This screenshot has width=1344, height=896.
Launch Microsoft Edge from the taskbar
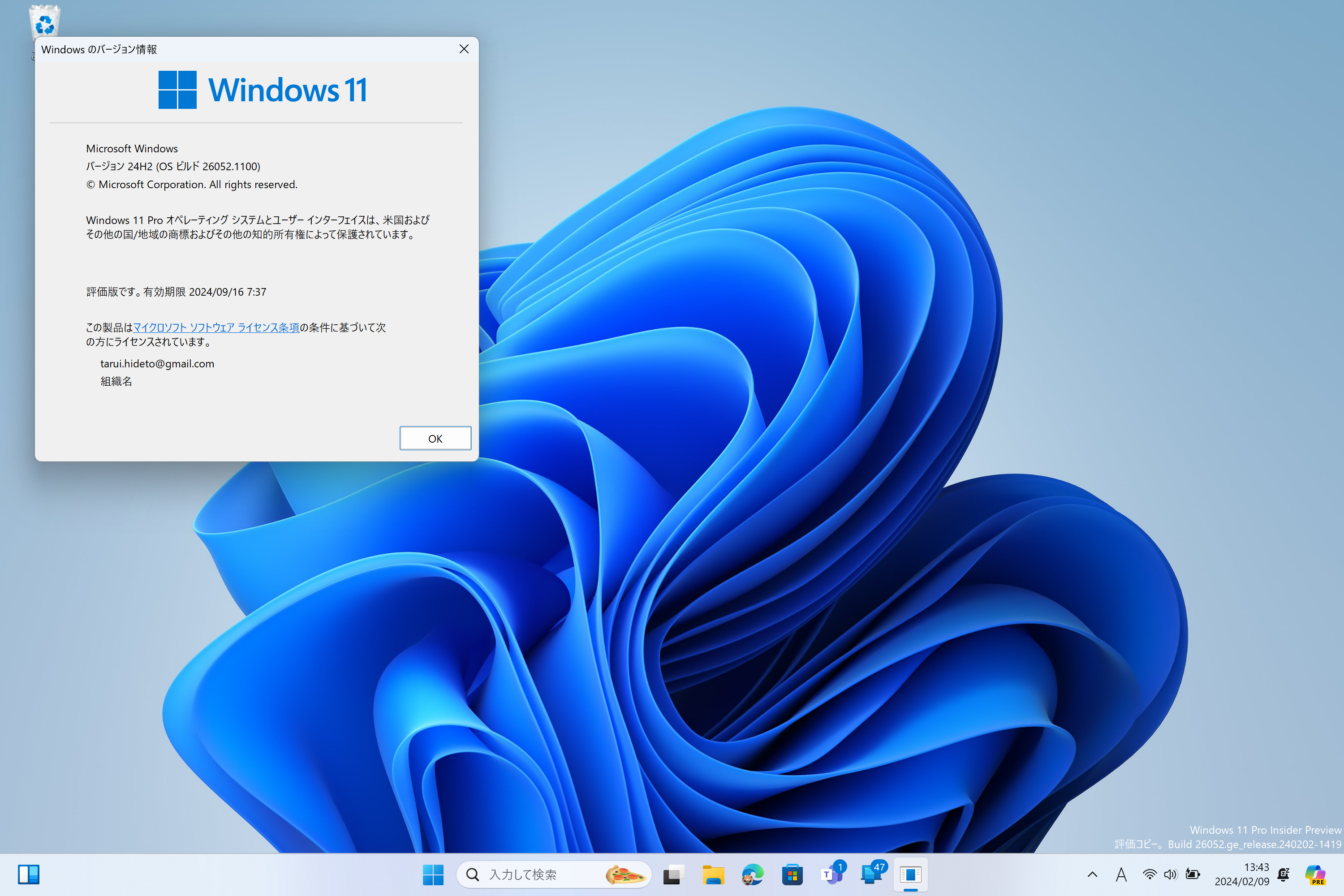pos(752,874)
